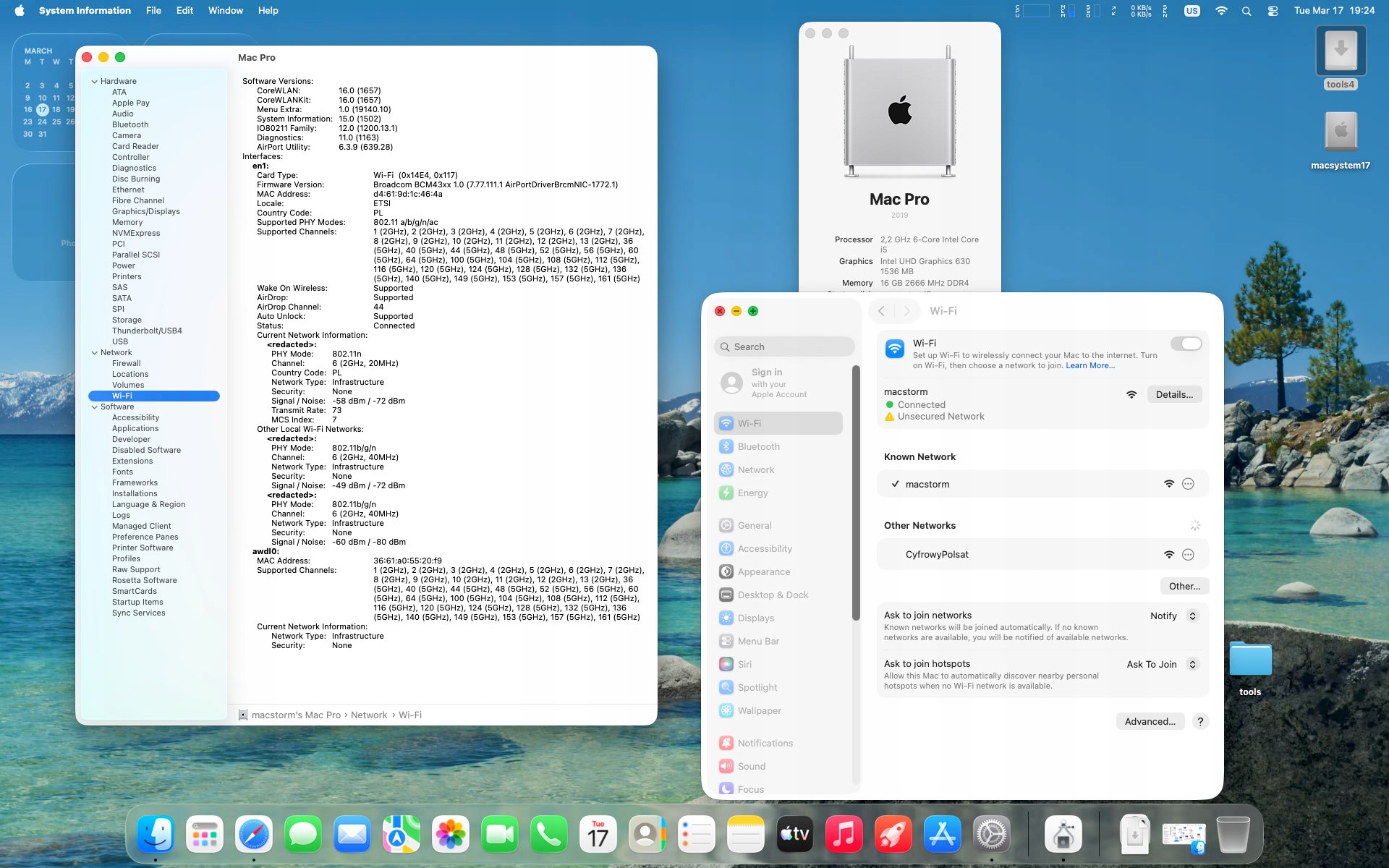Click the Details button for macstorm
Image resolution: width=1389 pixels, height=868 pixels.
1173,394
